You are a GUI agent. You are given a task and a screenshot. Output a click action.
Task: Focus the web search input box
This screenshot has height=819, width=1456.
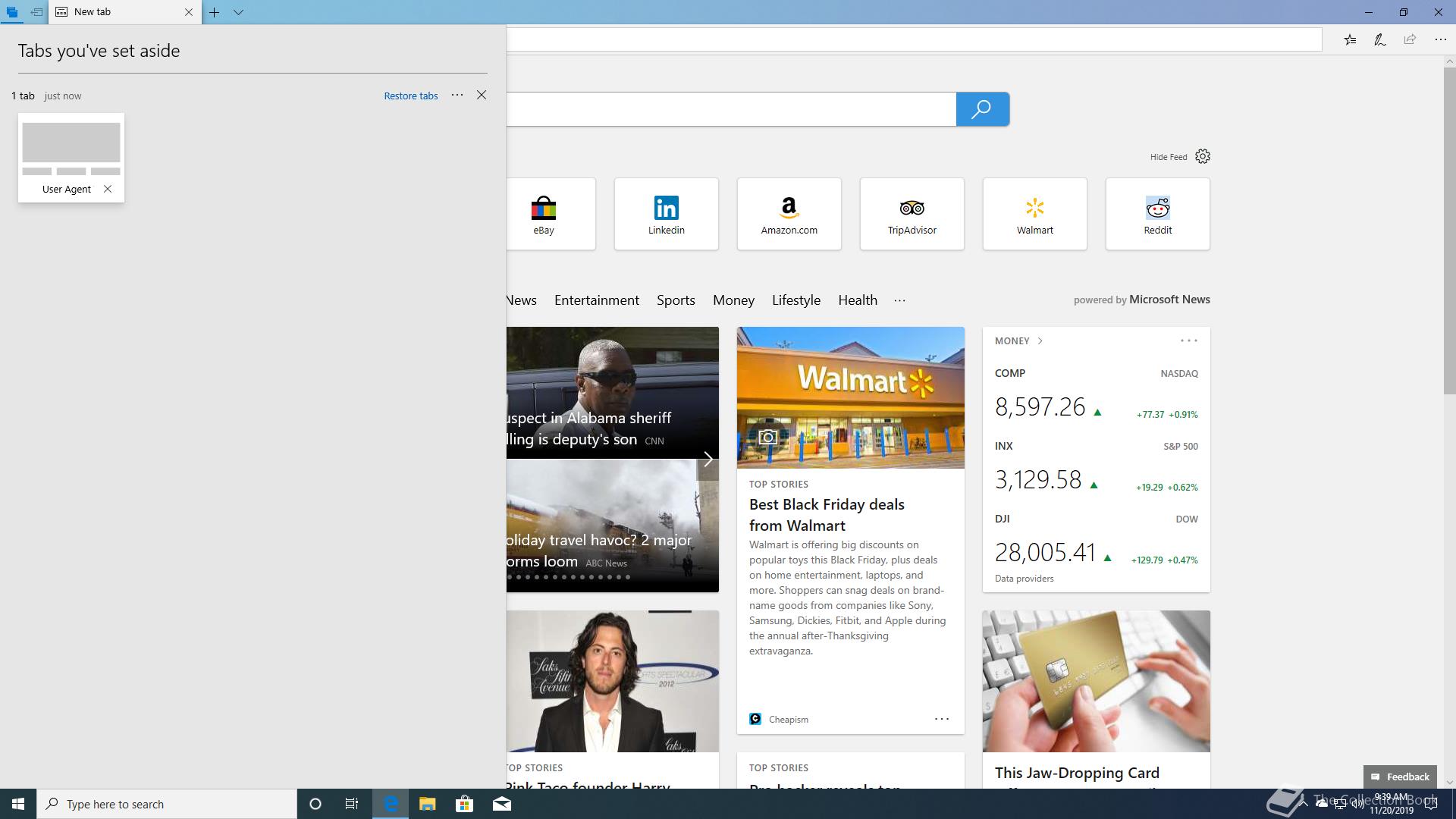[x=731, y=109]
